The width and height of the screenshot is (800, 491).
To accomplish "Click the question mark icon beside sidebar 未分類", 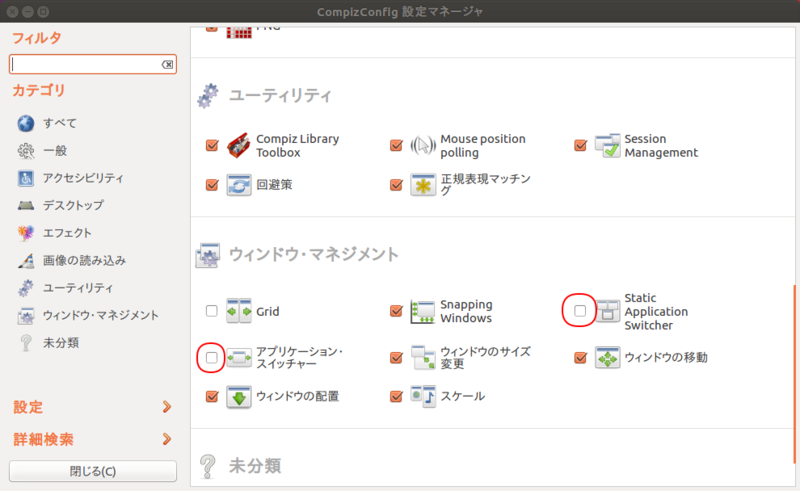I will [x=26, y=343].
